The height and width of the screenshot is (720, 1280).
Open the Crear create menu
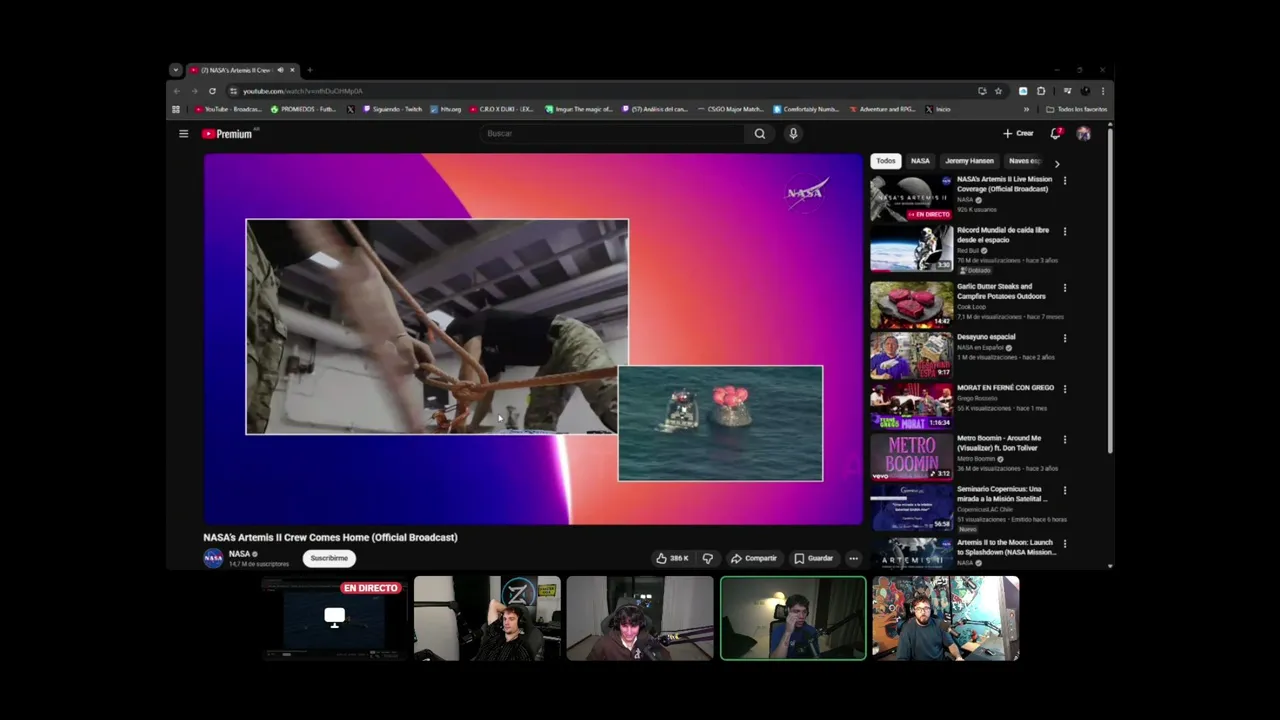pos(1019,133)
